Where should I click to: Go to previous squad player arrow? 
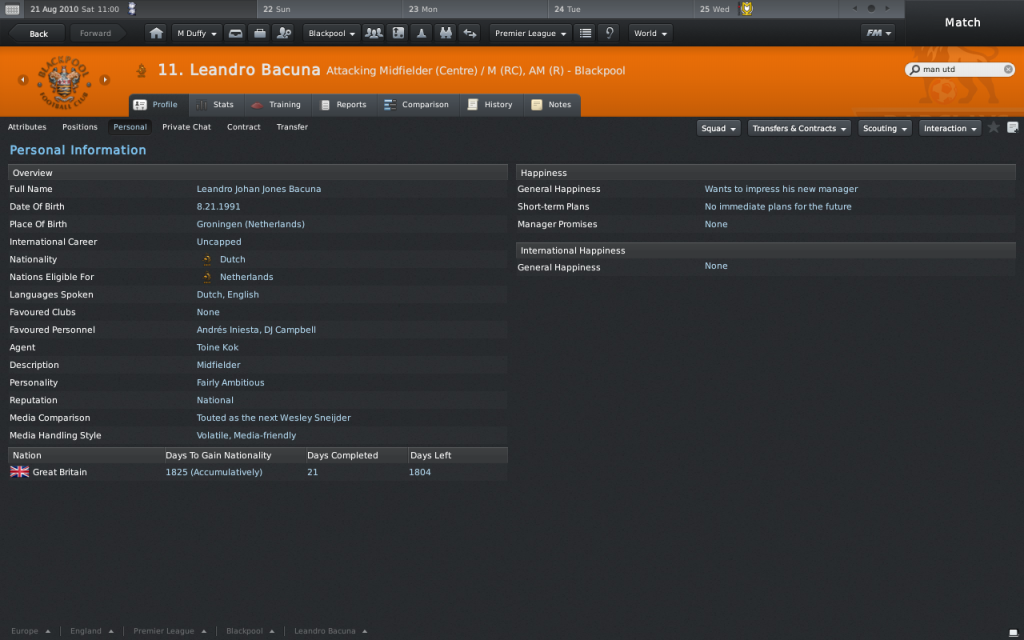[23, 80]
